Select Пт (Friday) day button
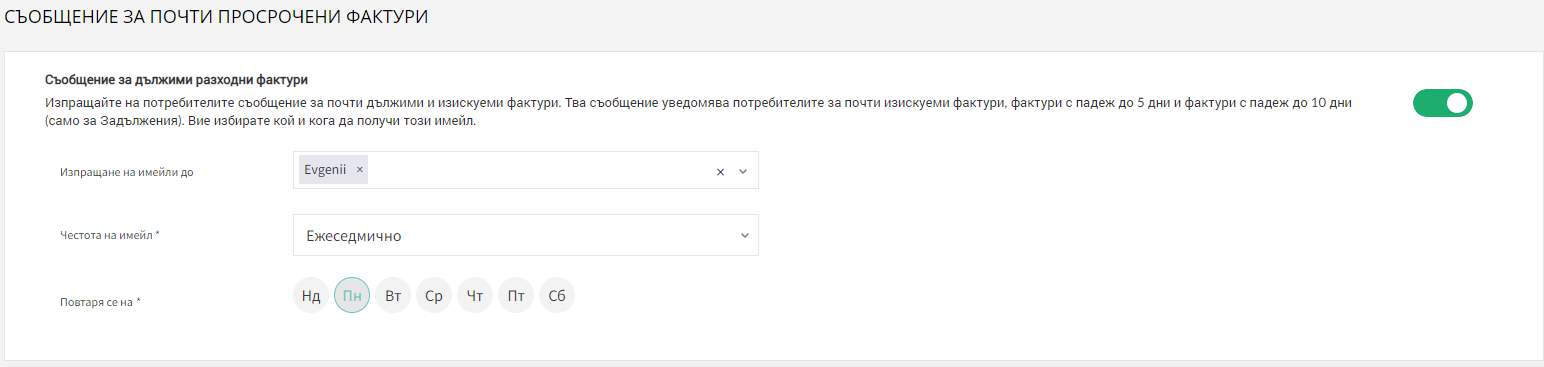1544x367 pixels. (x=516, y=296)
